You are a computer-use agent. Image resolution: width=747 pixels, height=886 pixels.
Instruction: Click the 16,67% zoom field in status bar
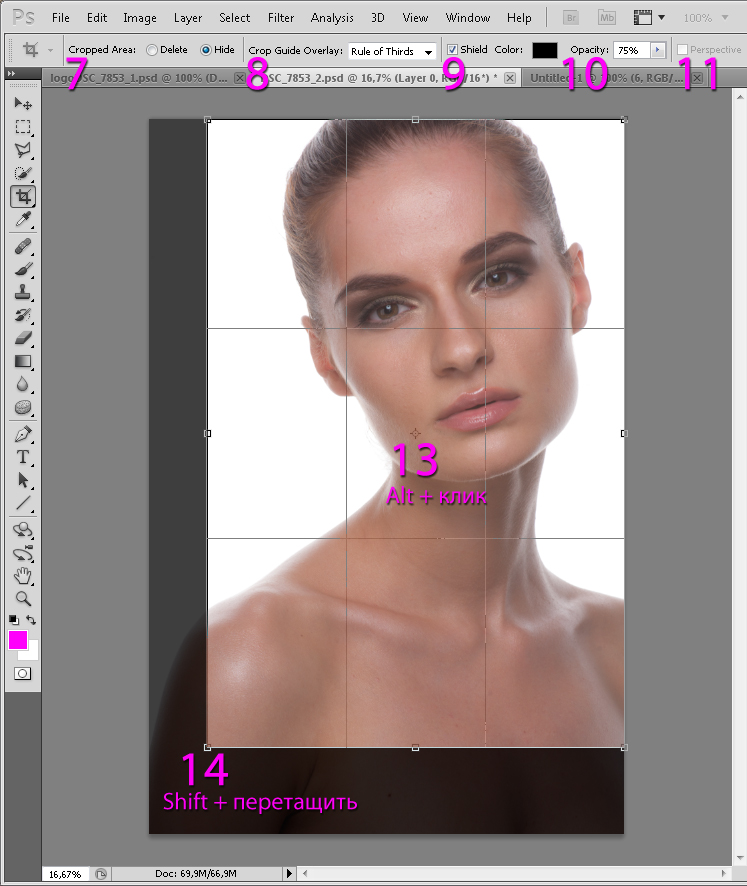[x=64, y=874]
